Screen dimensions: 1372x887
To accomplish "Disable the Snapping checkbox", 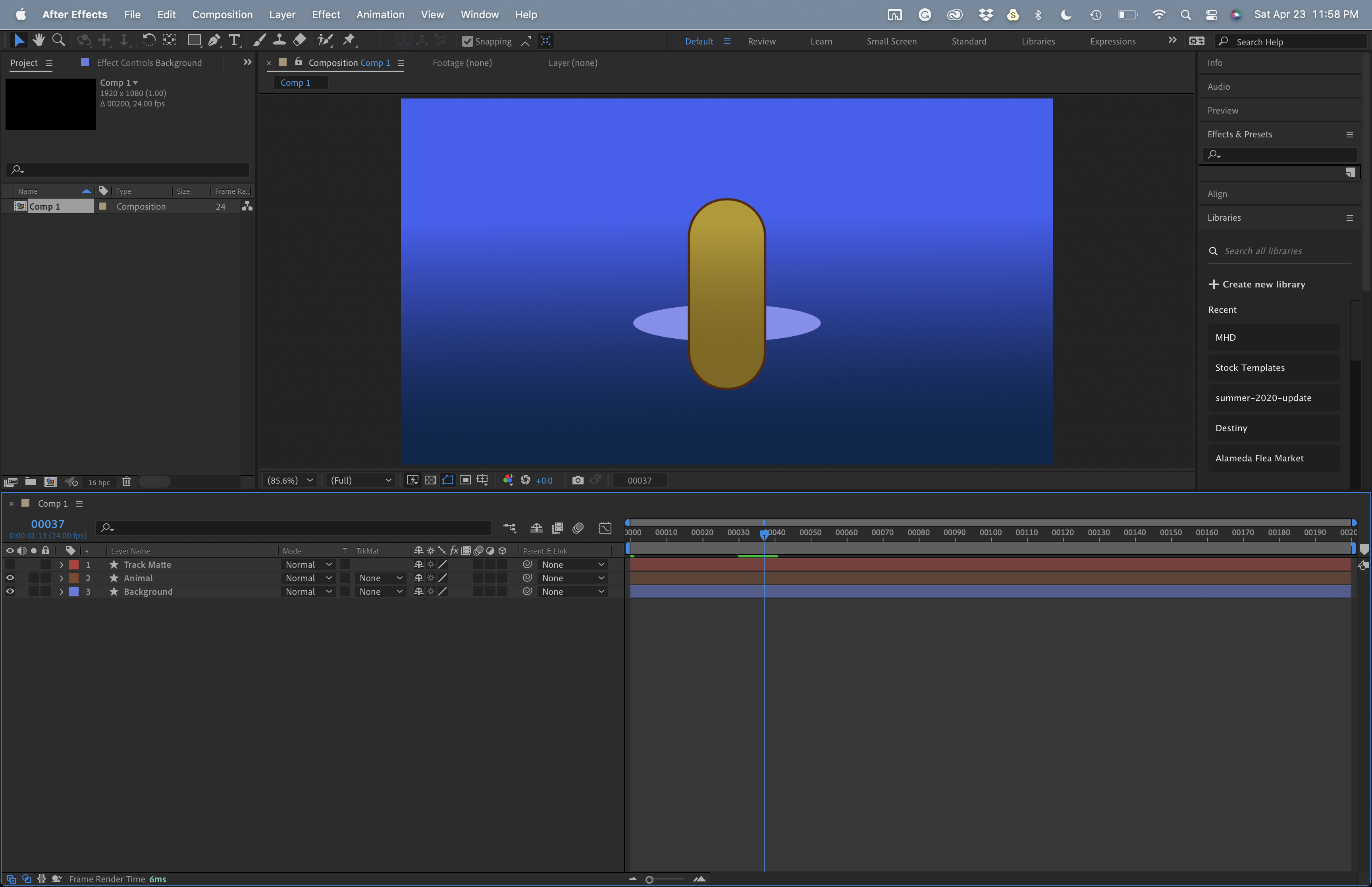I will point(468,41).
